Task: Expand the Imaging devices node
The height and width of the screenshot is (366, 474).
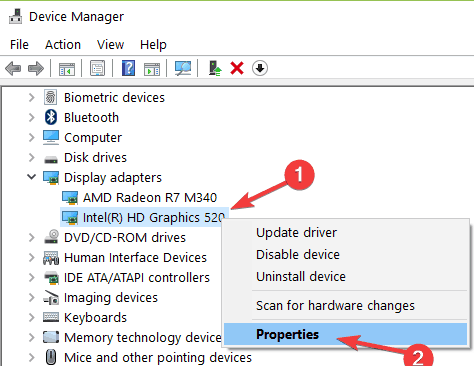Action: point(32,297)
